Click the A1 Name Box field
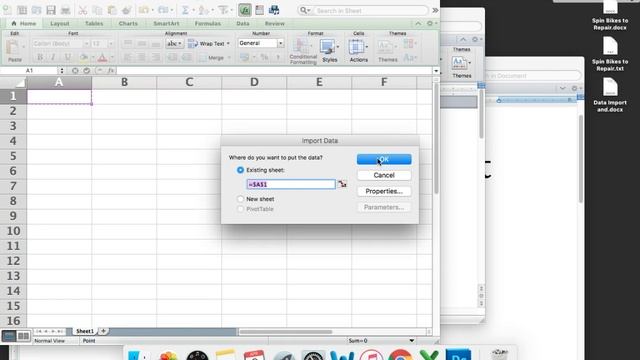This screenshot has height=360, width=640. [29, 71]
